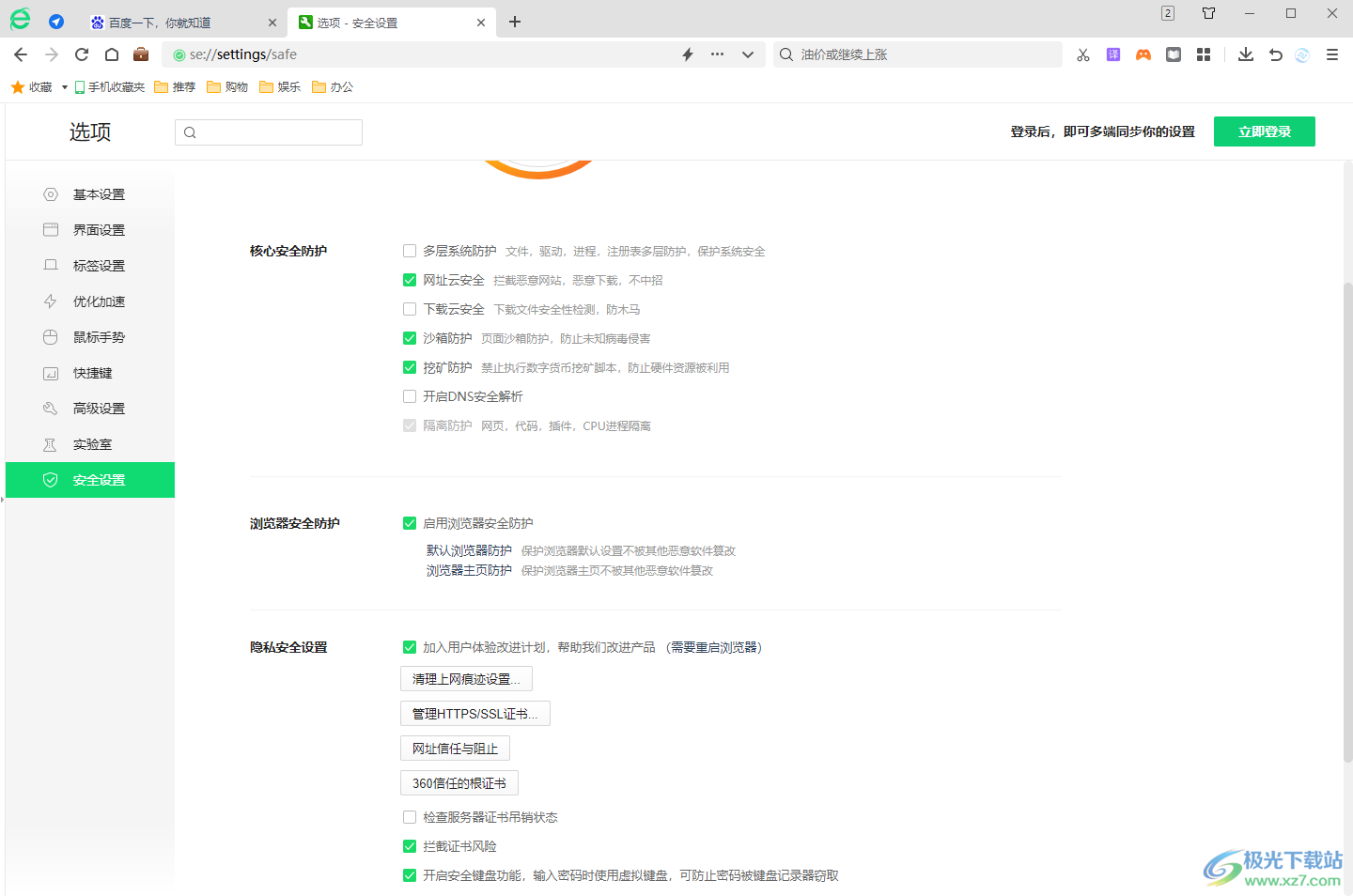Click the forward navigation arrow
Screen dimensions: 1353x896
(52, 54)
